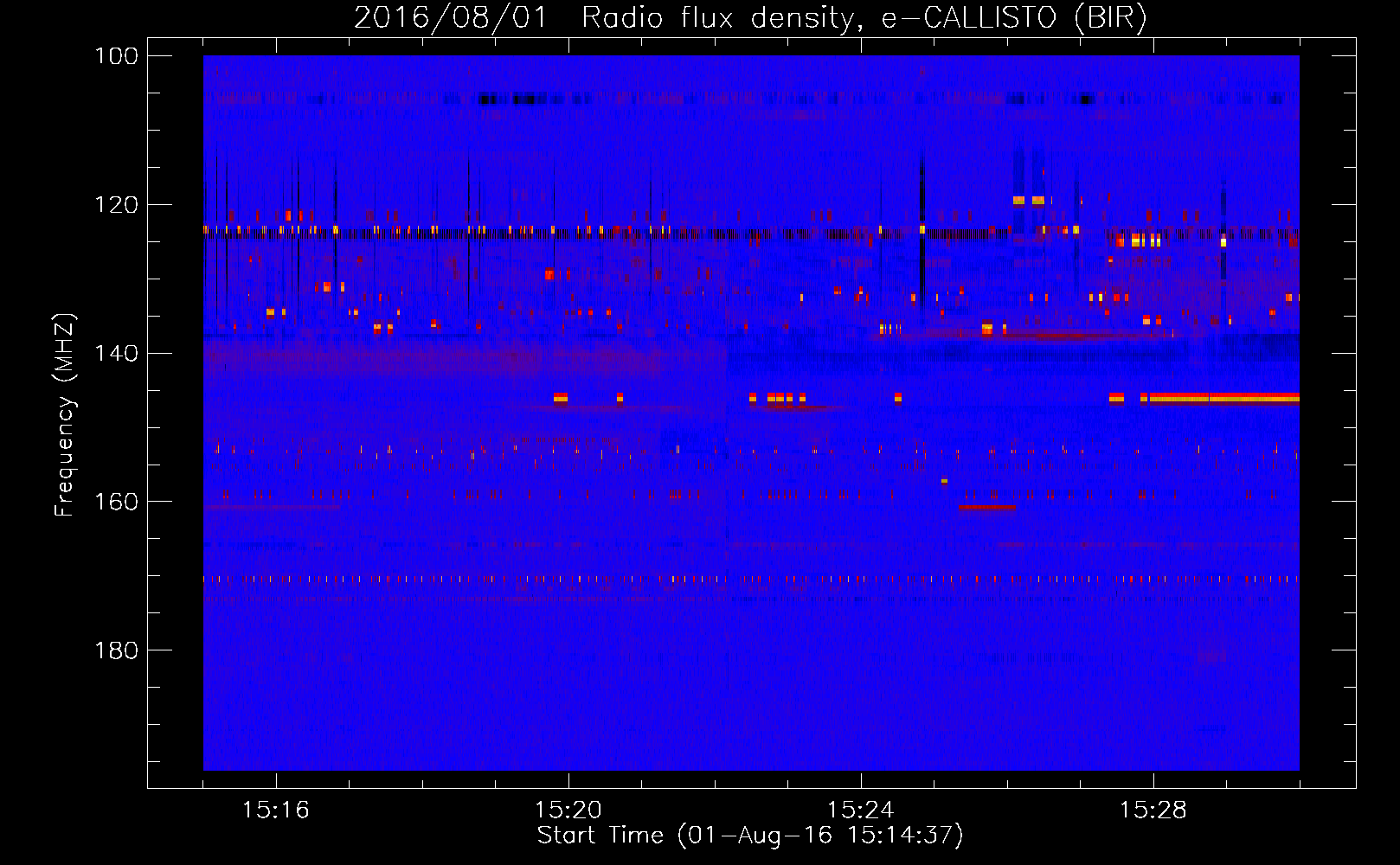Click the date '2016/08/01' in the title
This screenshot has height=865, width=1400.
[451, 18]
